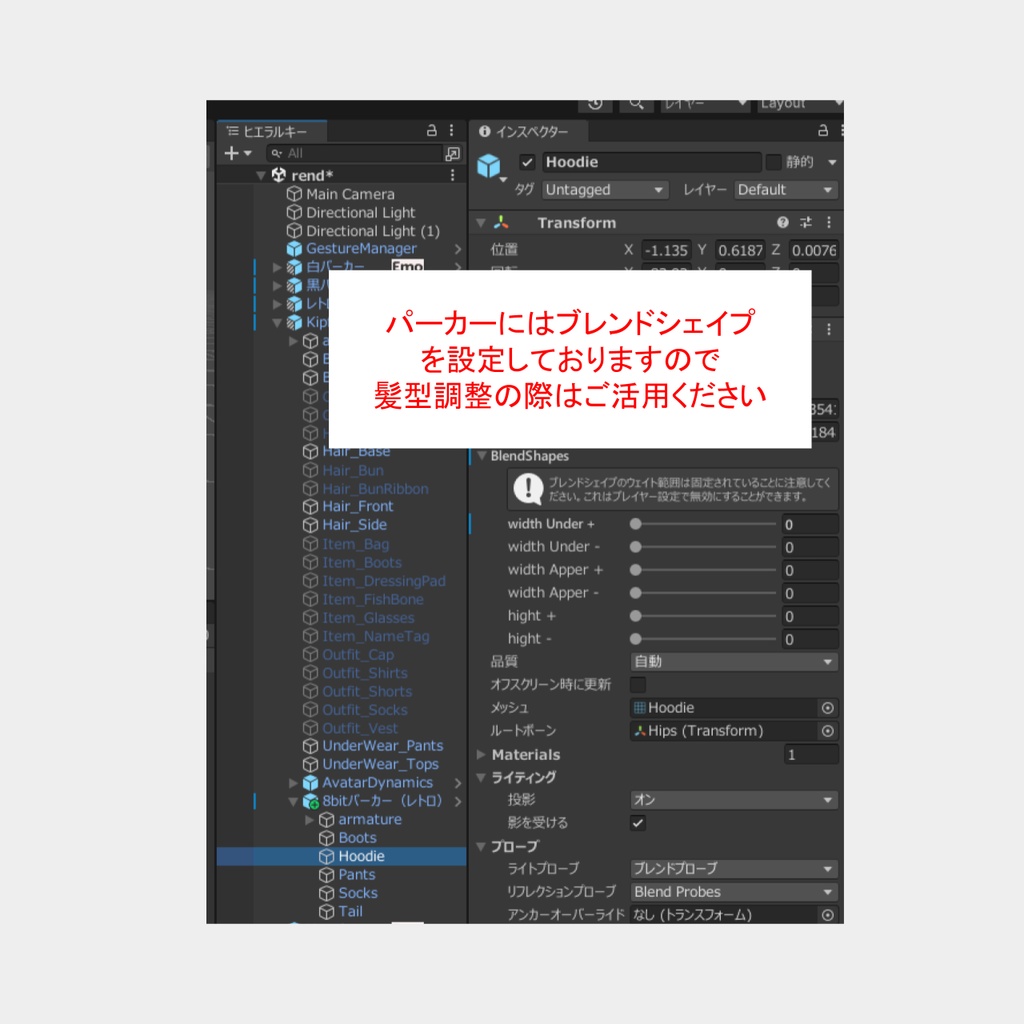Open the root bone picker beside Hips (Transform)

coord(826,731)
